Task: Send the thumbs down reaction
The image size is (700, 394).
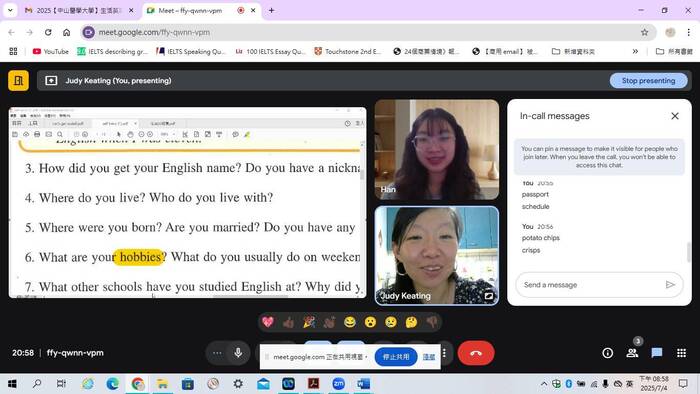Action: pyautogui.click(x=432, y=322)
